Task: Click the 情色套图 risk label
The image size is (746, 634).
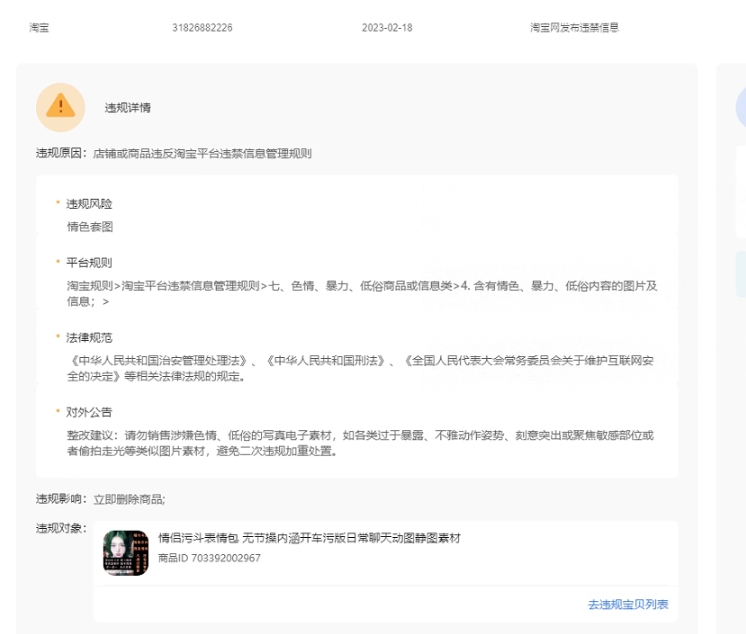Action: coord(90,227)
